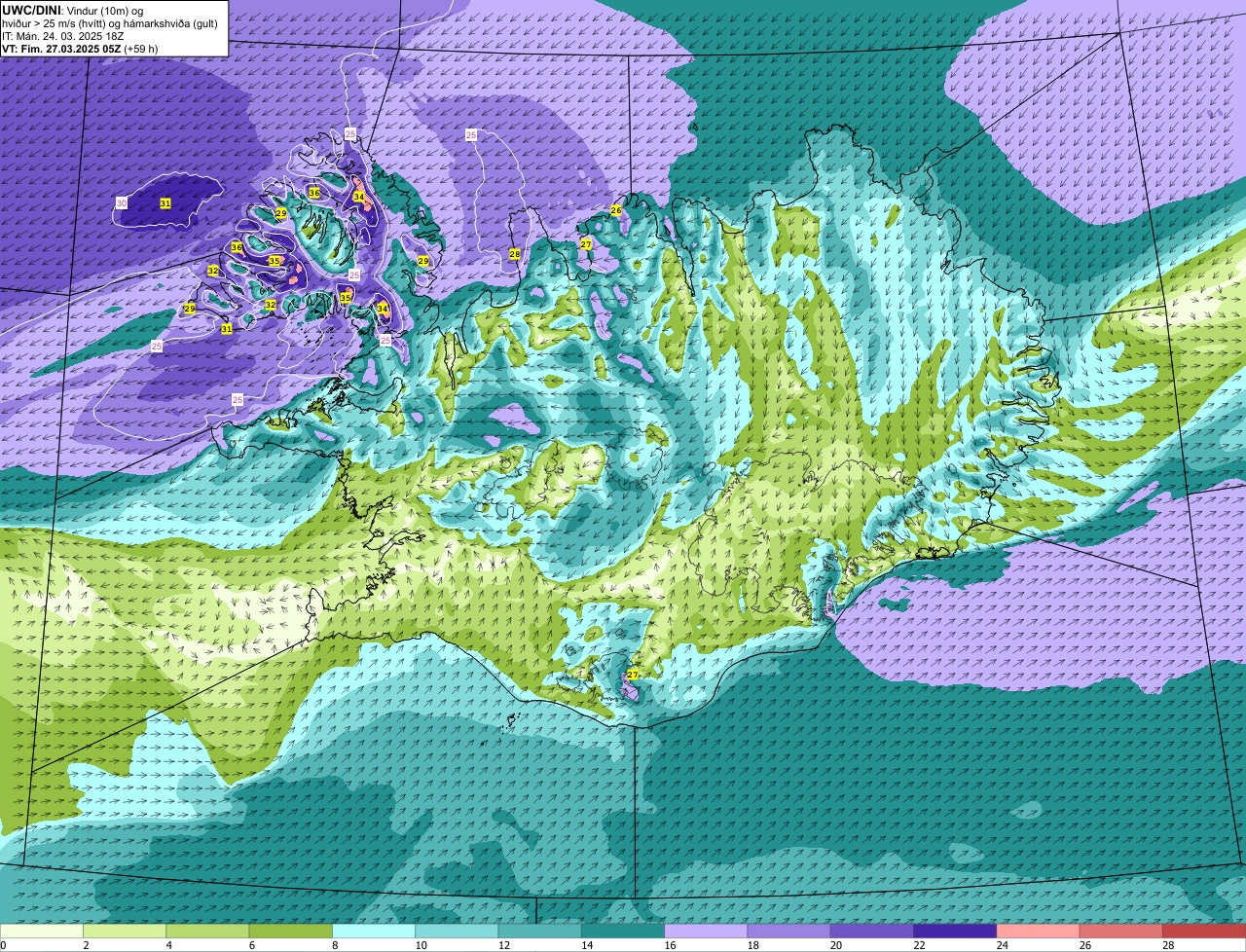Click the yellow 31 label inside the 30 contour
Viewport: 1246px width, 952px height.
click(165, 203)
